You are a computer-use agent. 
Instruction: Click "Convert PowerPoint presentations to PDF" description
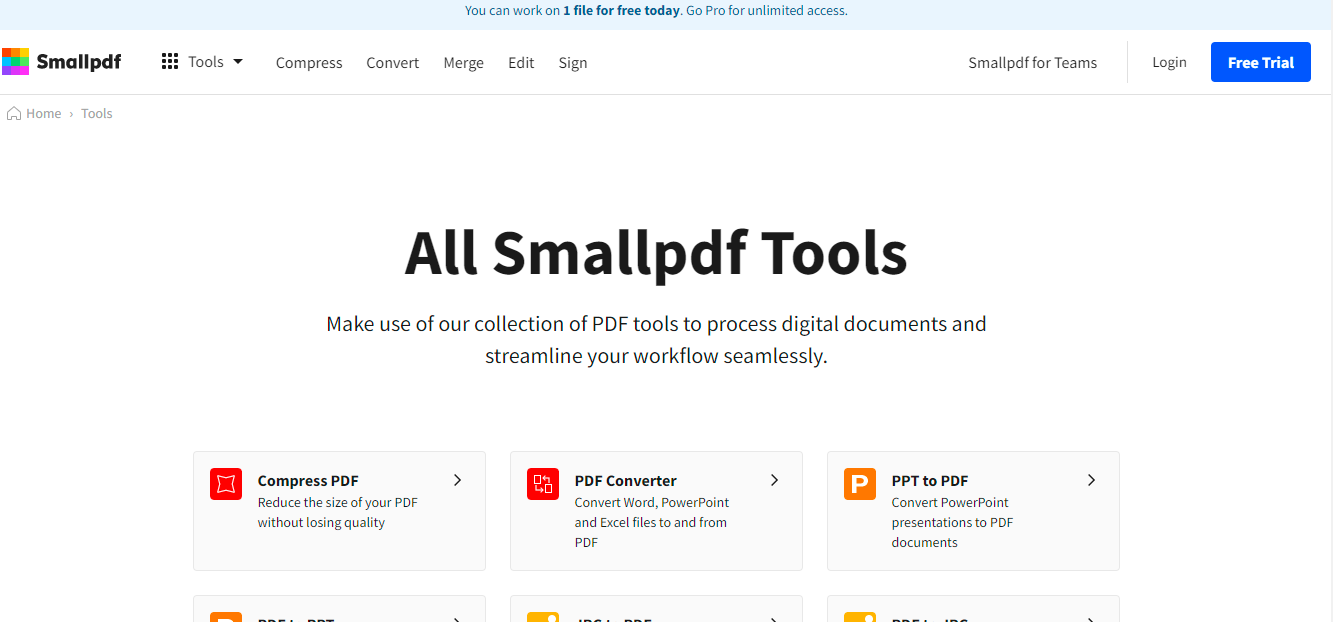(x=952, y=523)
